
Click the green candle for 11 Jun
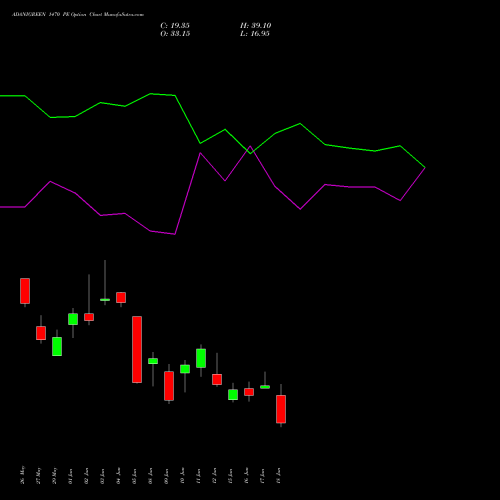click(201, 358)
